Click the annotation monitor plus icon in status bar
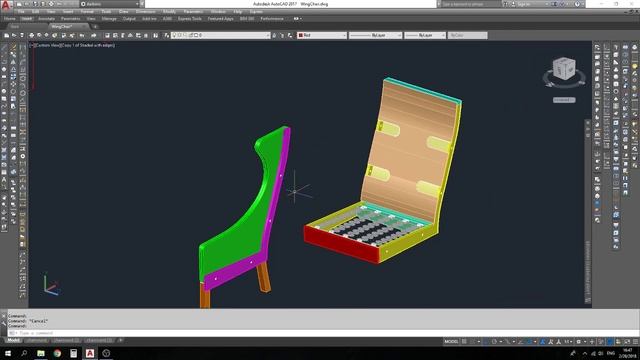The width and height of the screenshot is (640, 360). (592, 342)
